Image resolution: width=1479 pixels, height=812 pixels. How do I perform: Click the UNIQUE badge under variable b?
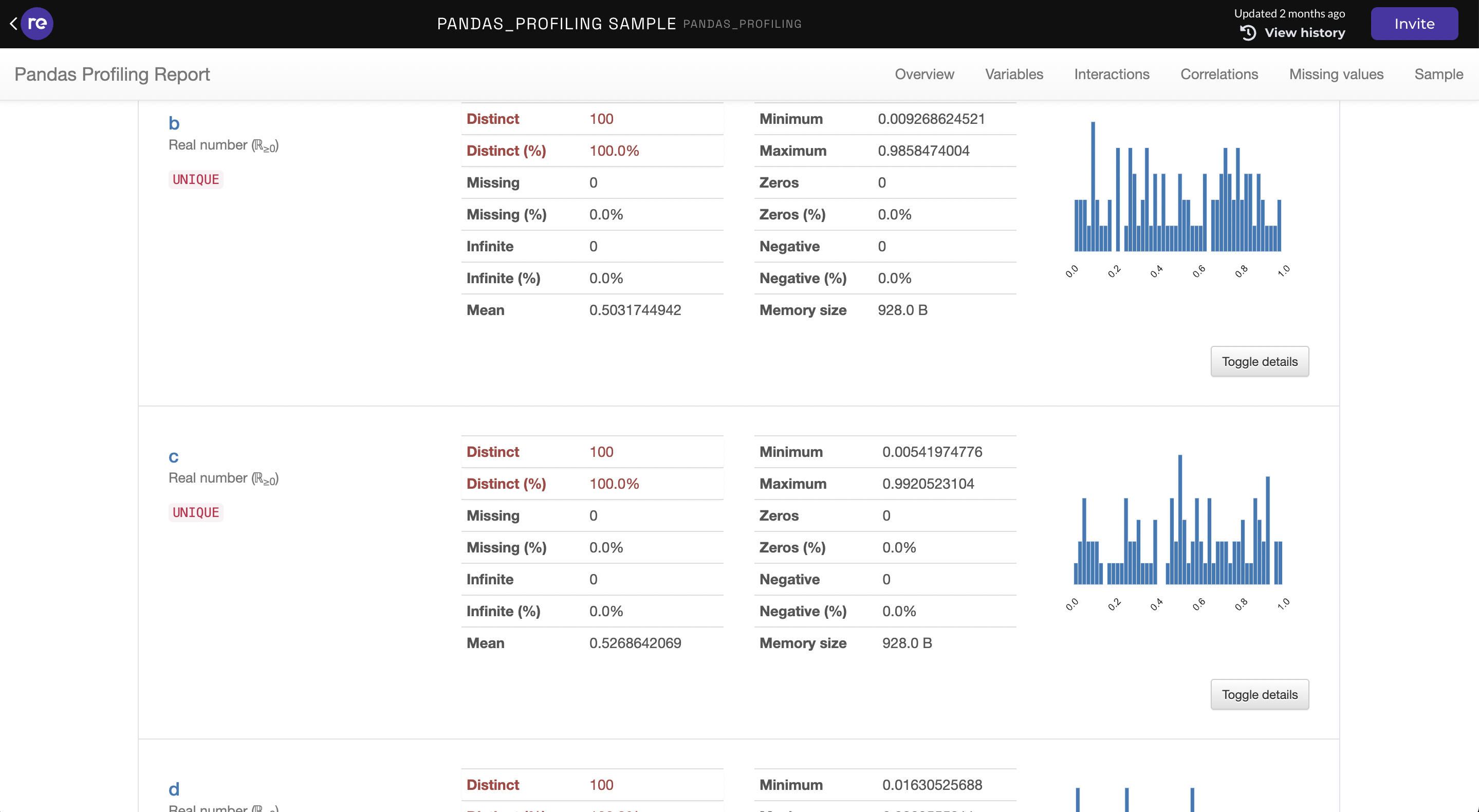click(195, 179)
